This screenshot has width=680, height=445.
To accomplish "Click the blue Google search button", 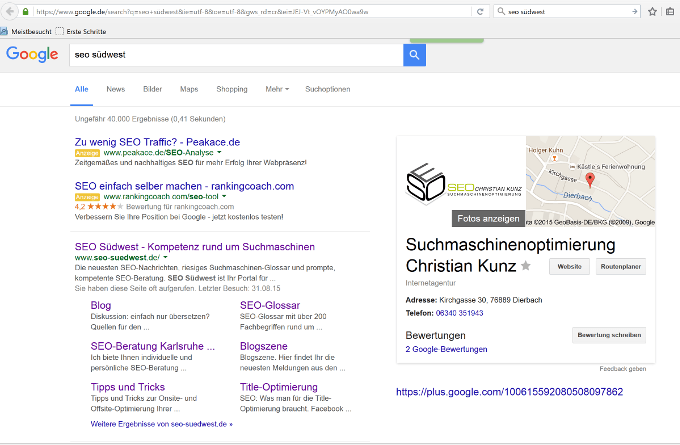I will (x=415, y=55).
